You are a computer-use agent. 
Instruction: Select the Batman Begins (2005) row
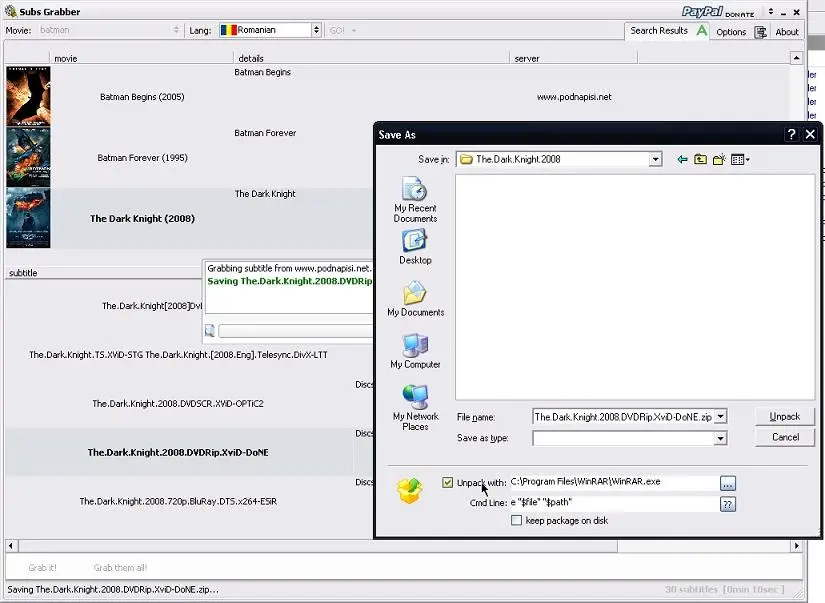point(142,97)
